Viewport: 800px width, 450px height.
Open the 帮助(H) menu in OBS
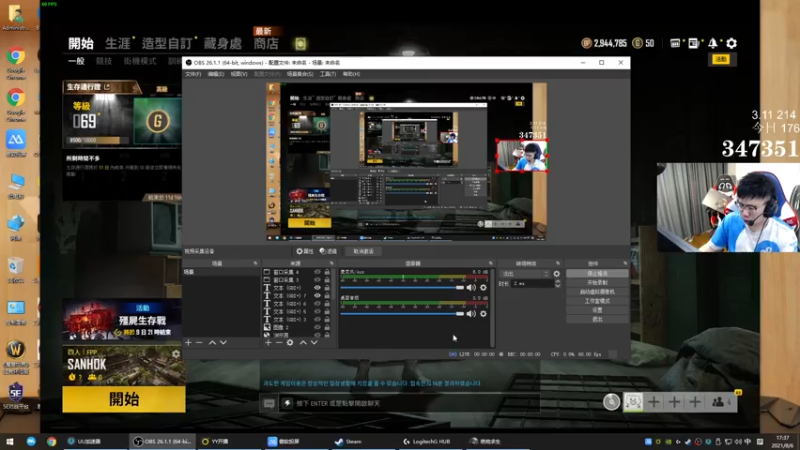351,74
